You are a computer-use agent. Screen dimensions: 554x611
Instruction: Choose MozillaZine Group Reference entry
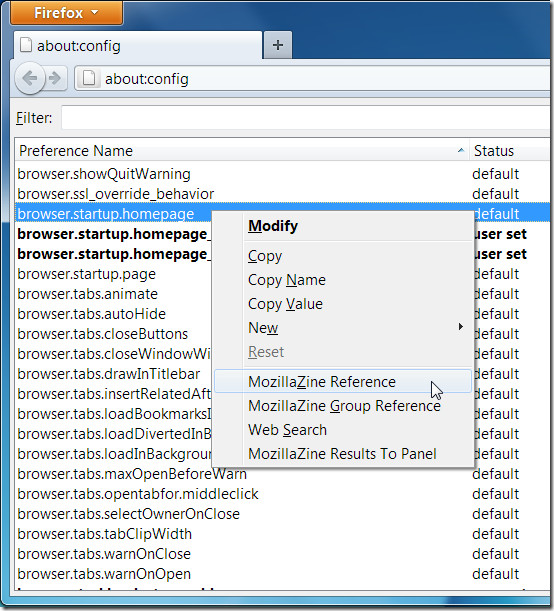(344, 406)
